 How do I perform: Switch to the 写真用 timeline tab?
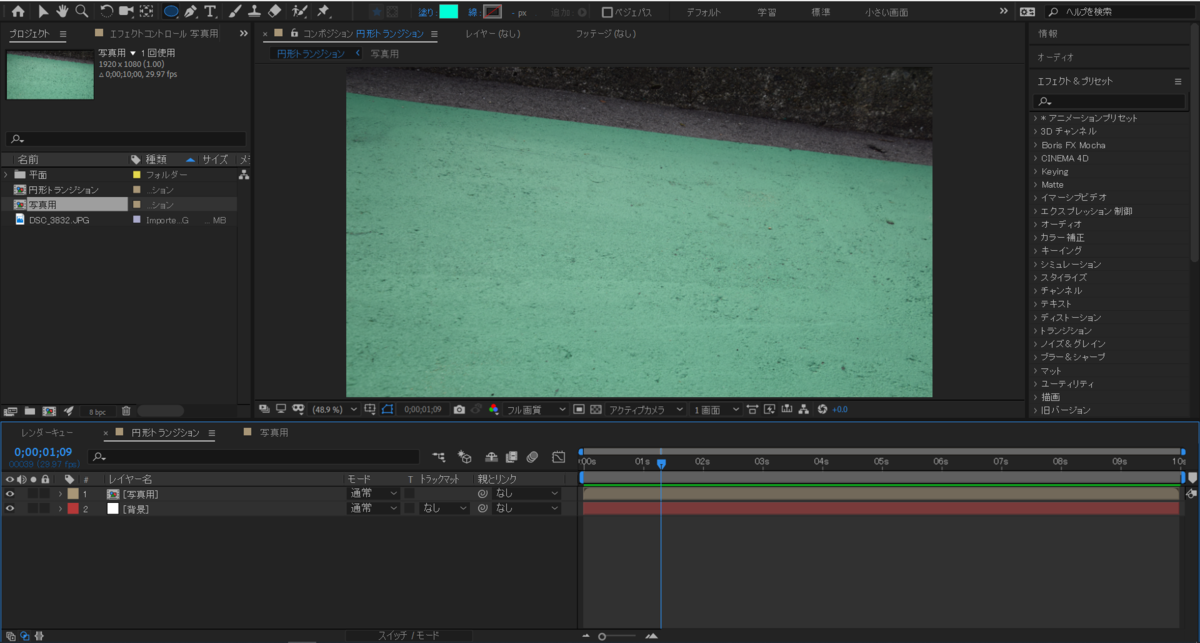273,433
